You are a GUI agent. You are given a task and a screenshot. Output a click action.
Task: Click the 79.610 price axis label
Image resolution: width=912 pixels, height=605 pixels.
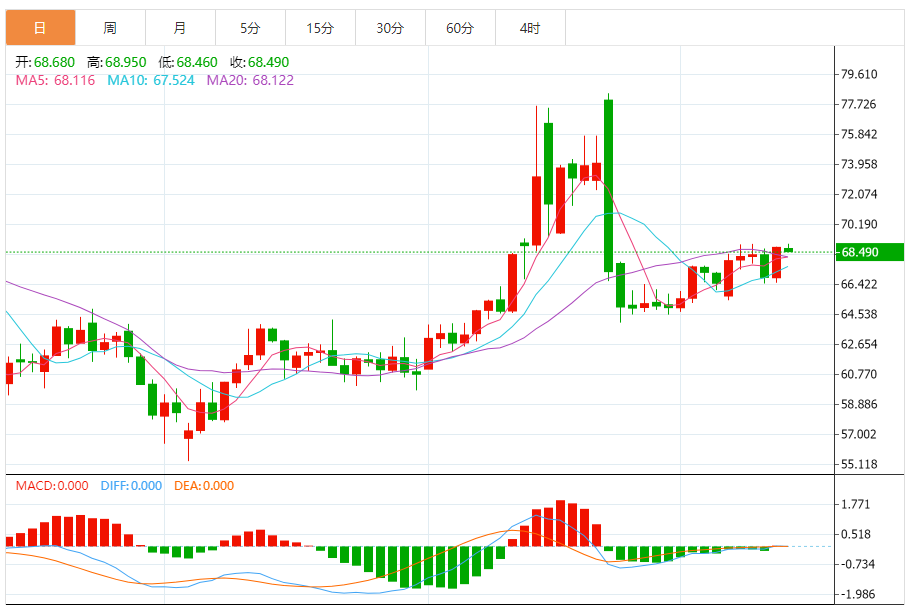(859, 74)
